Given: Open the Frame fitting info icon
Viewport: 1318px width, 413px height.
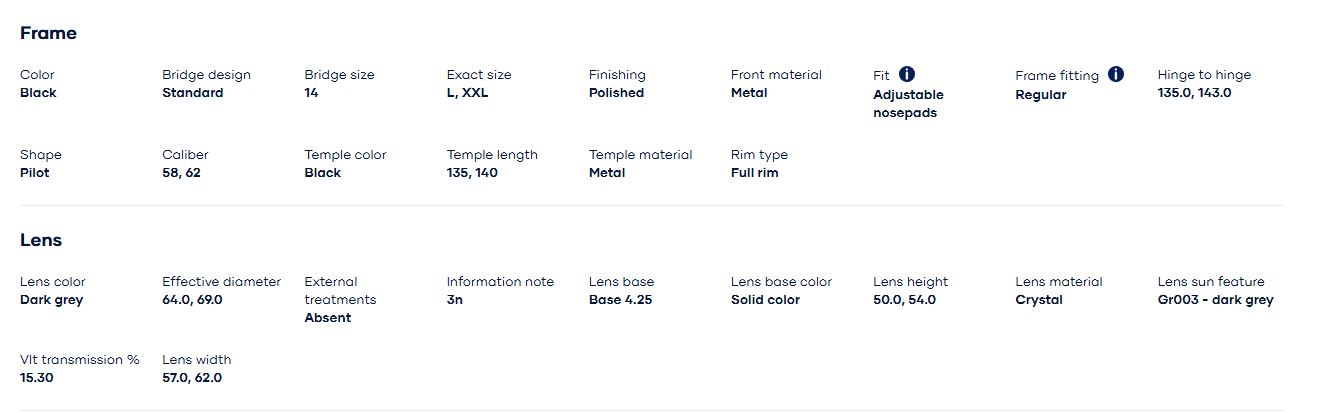Looking at the screenshot, I should (x=1116, y=74).
